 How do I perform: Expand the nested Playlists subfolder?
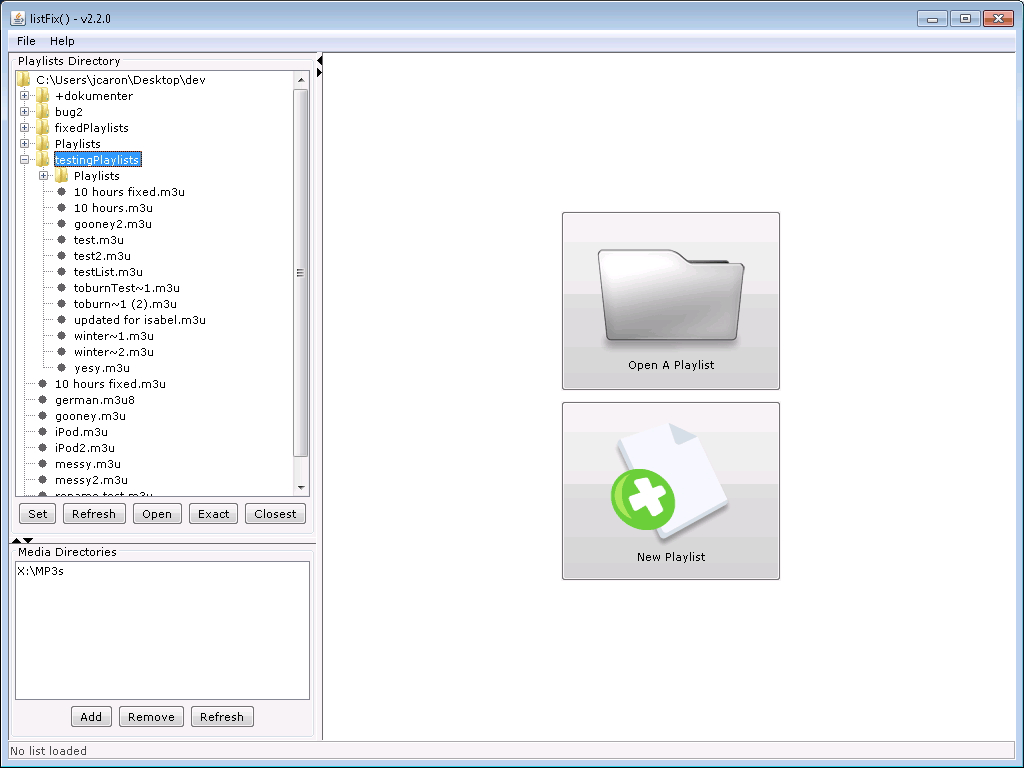[44, 176]
